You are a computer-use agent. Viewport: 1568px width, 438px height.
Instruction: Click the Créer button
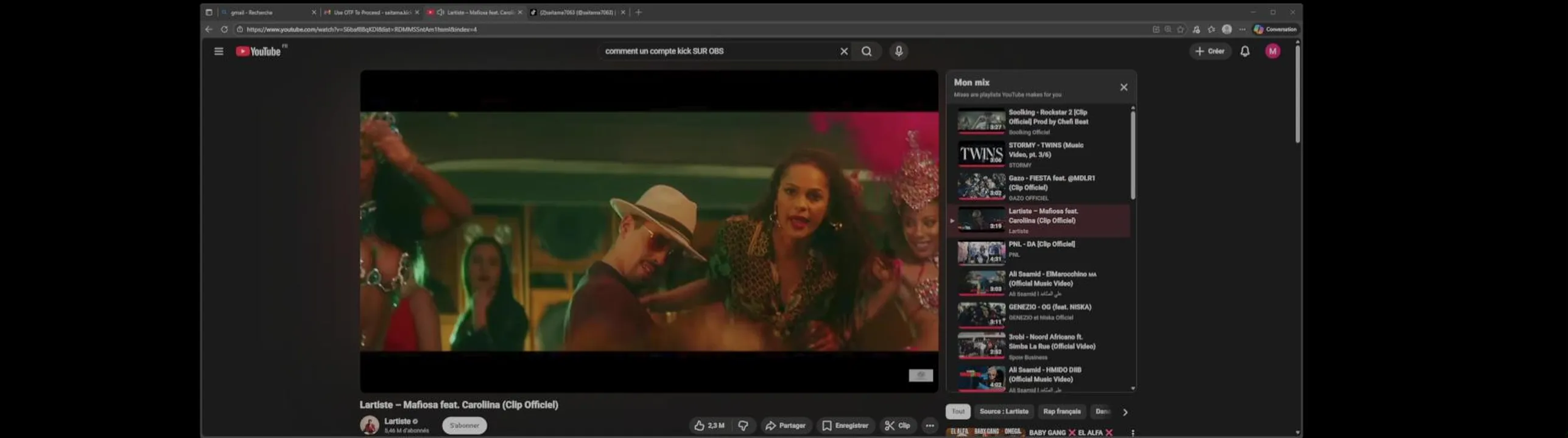(1210, 52)
